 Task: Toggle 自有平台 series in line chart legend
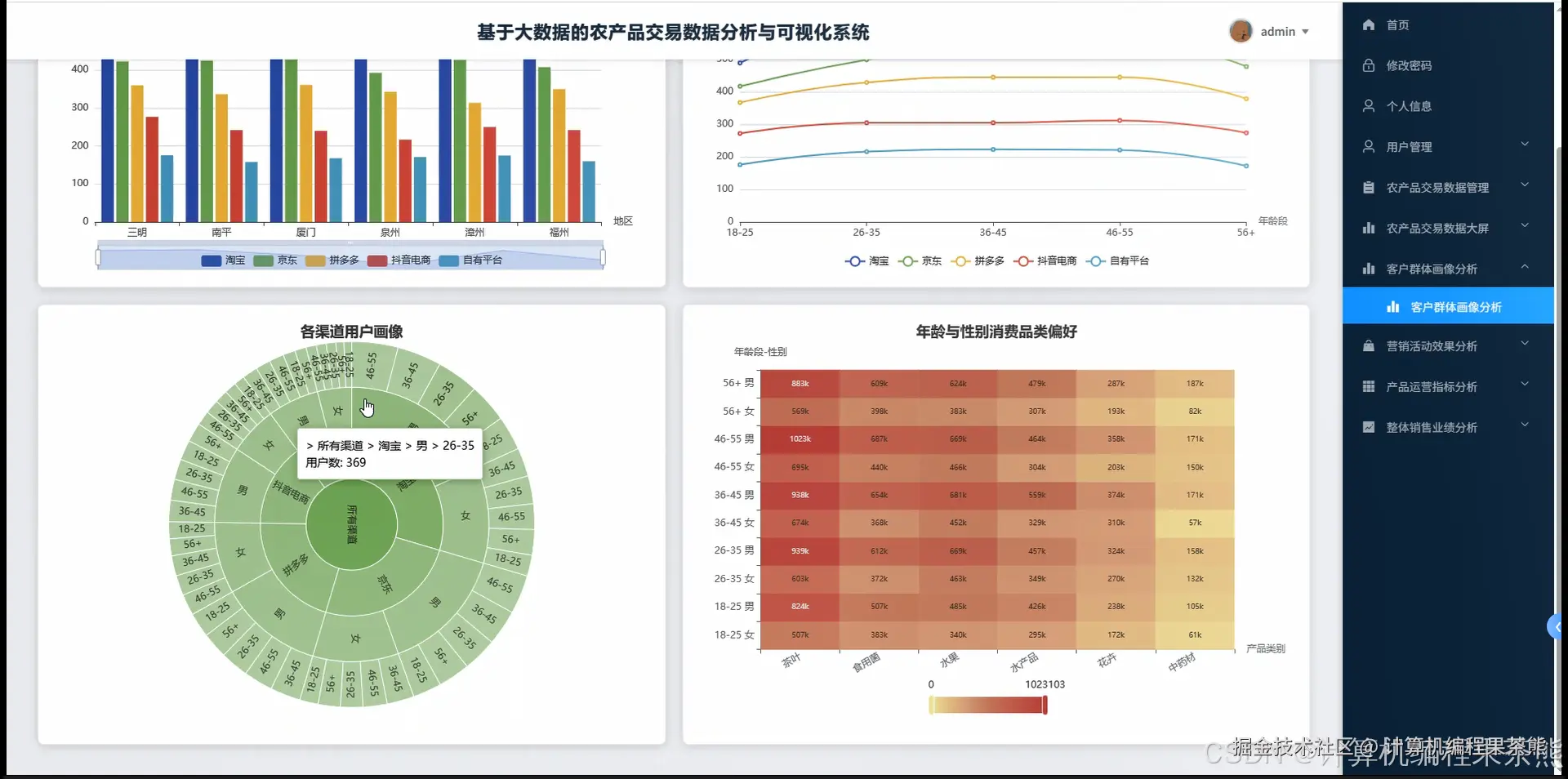coord(1118,261)
